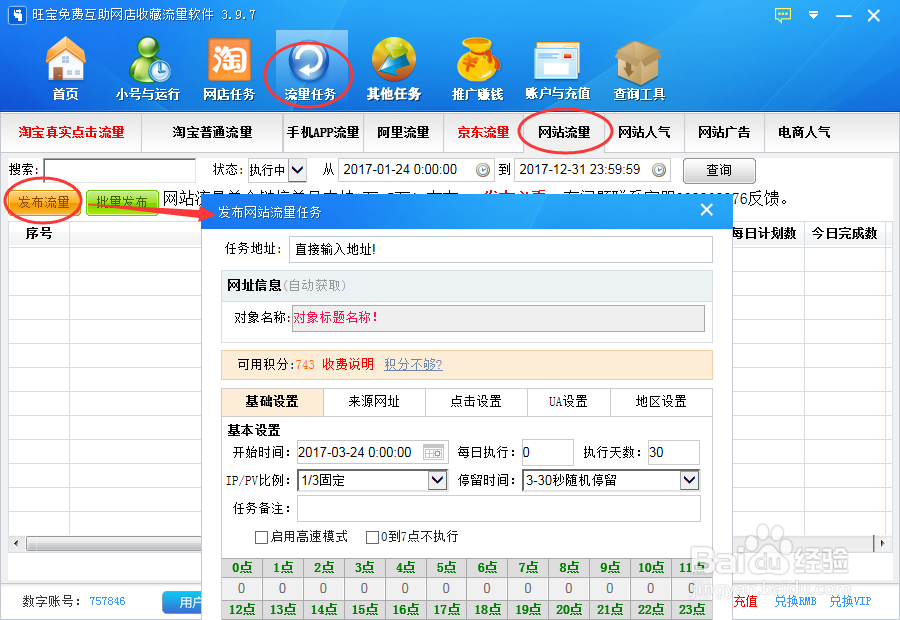
Task: Select the 来源网址 dialog tab
Action: [x=374, y=402]
